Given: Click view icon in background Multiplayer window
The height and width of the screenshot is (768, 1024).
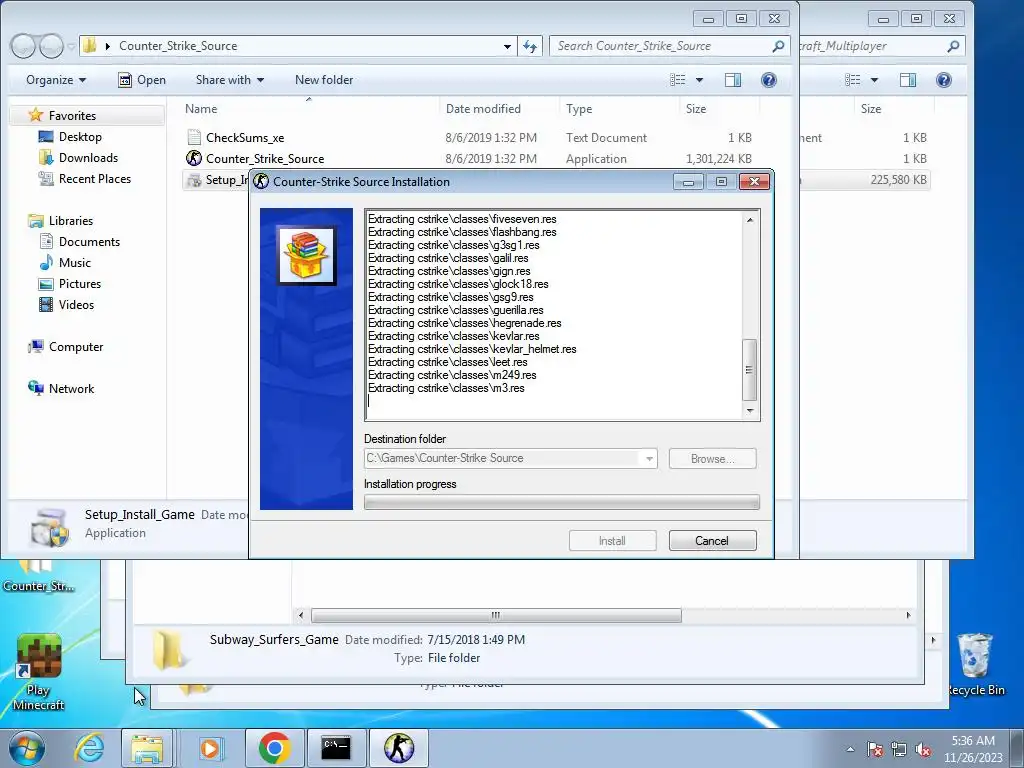Looking at the screenshot, I should pos(853,80).
